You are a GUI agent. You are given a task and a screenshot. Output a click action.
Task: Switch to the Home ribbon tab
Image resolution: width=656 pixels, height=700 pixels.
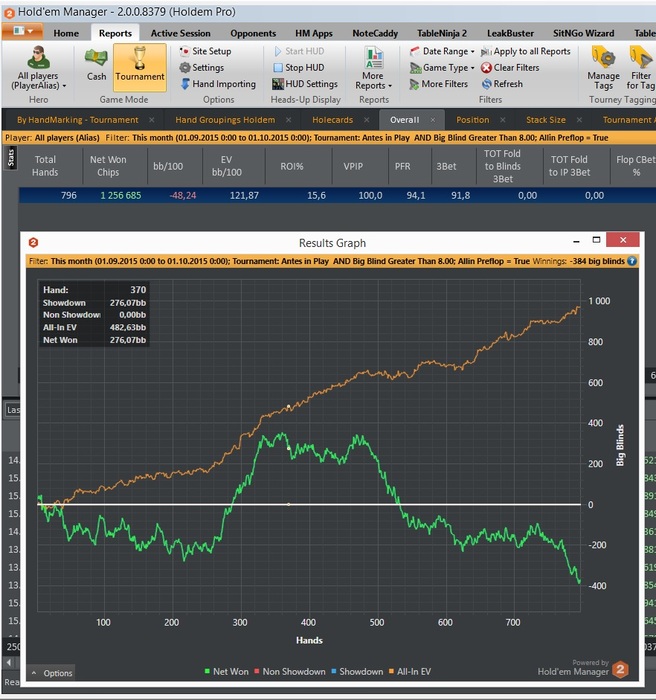pyautogui.click(x=66, y=33)
